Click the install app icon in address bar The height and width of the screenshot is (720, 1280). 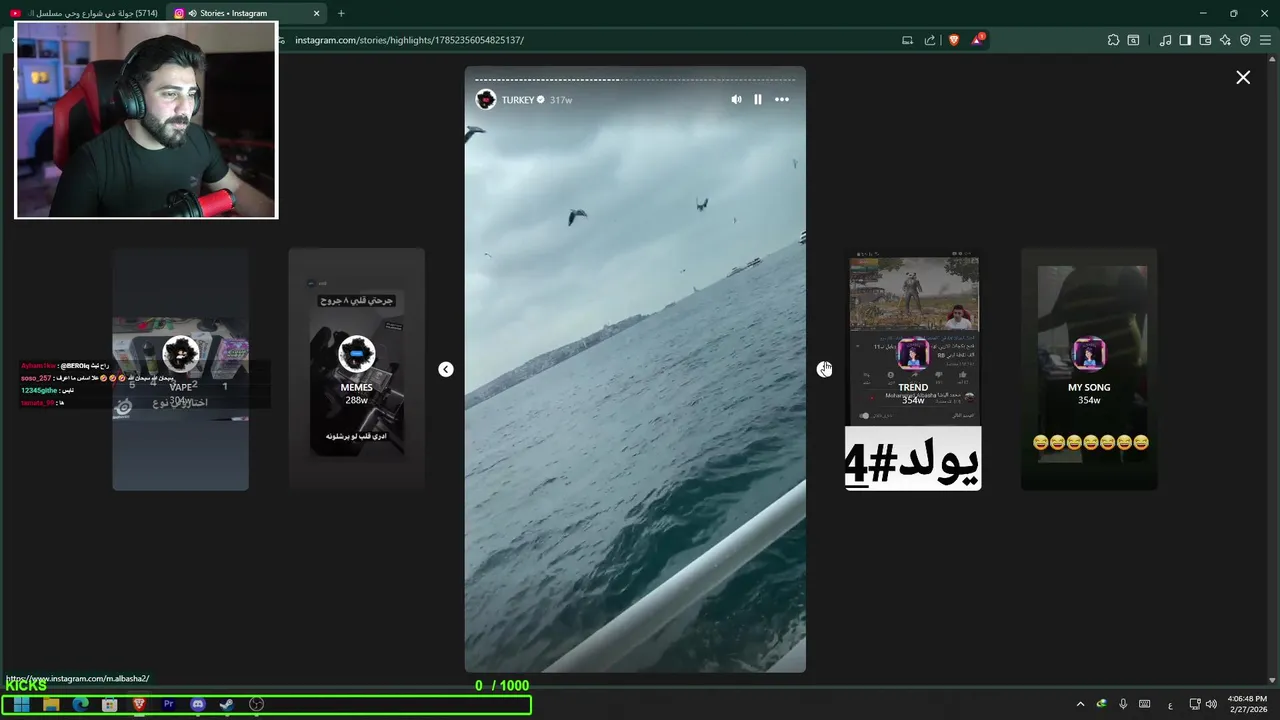click(907, 40)
